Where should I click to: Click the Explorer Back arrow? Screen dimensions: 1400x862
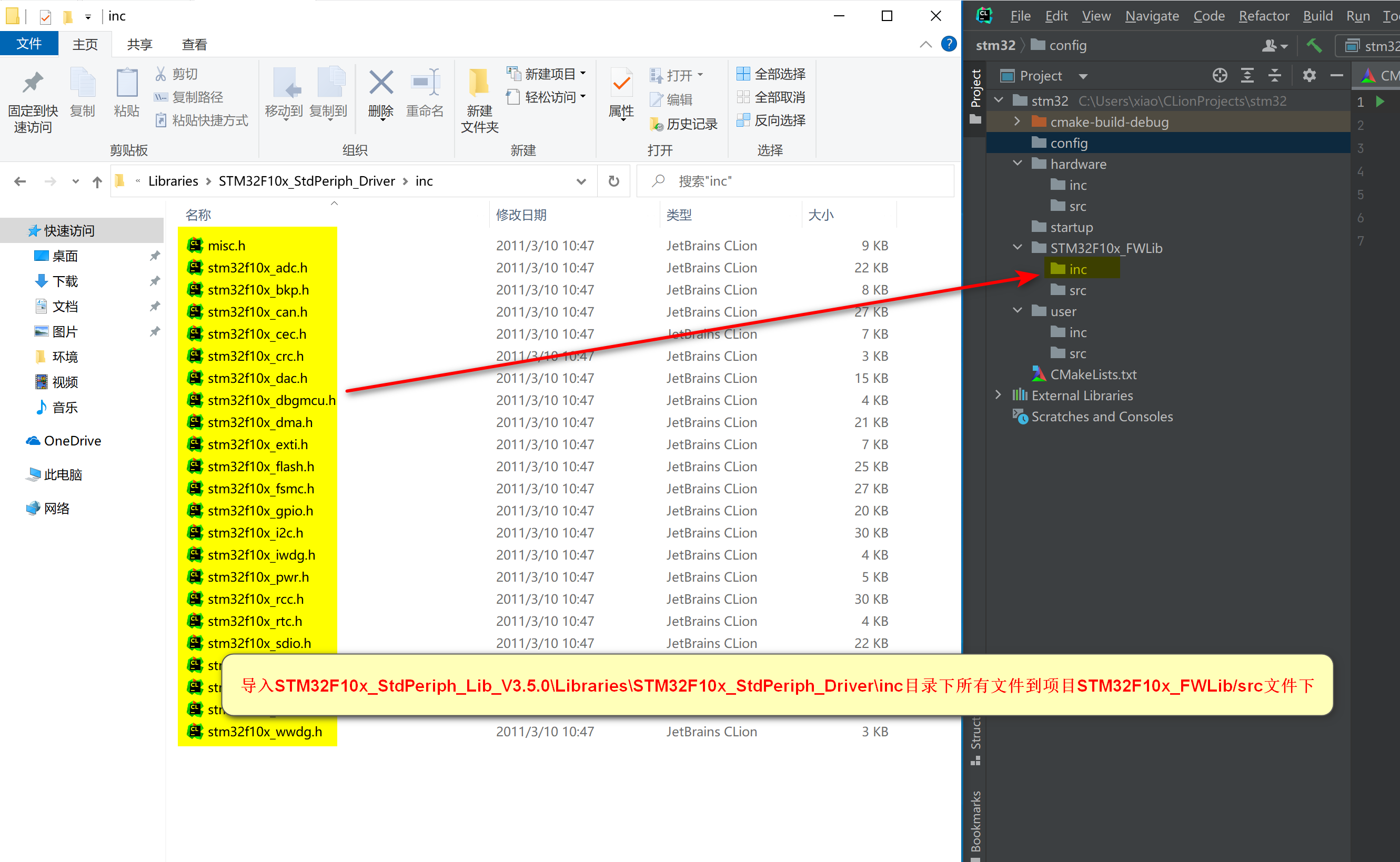pyautogui.click(x=20, y=181)
